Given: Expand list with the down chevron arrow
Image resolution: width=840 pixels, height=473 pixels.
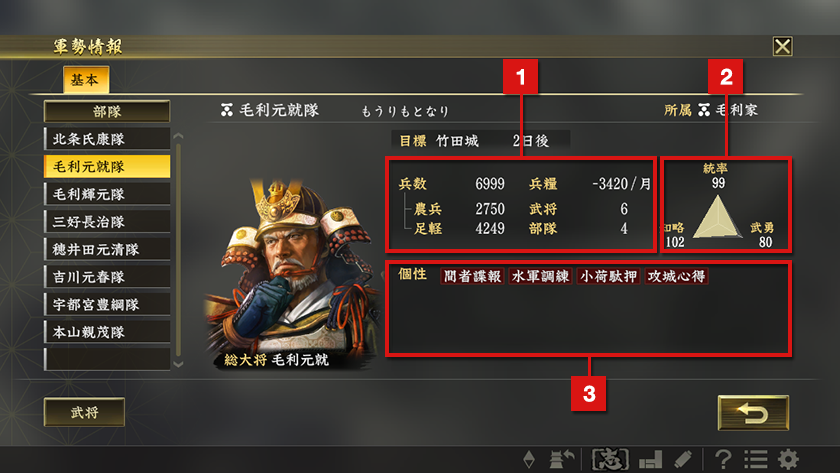Looking at the screenshot, I should point(178,364).
